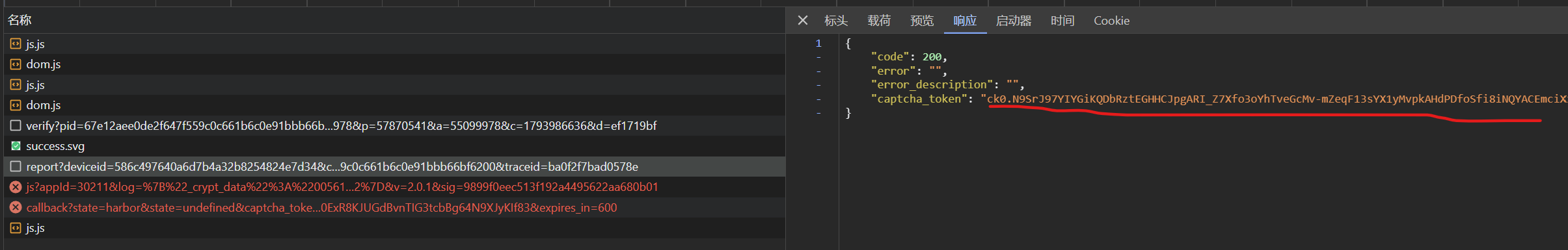This screenshot has width=1568, height=250.
Task: Switch to the 预览 tab
Action: click(922, 21)
